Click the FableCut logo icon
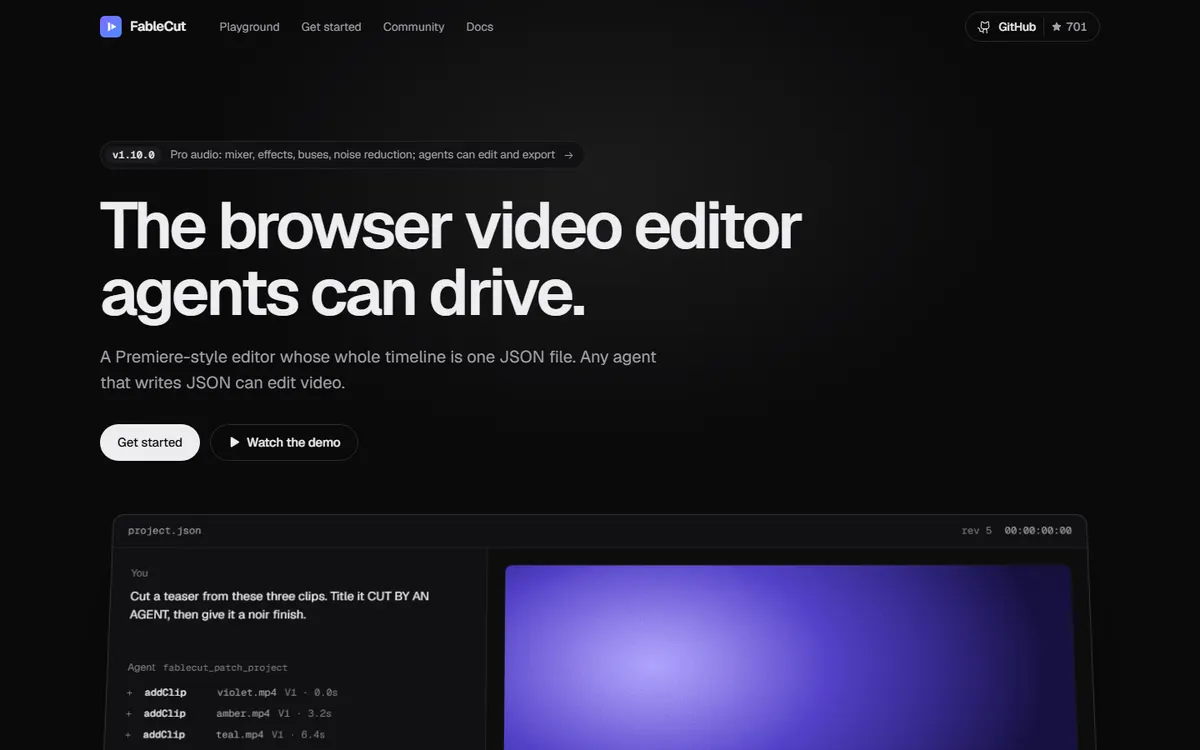 click(111, 27)
